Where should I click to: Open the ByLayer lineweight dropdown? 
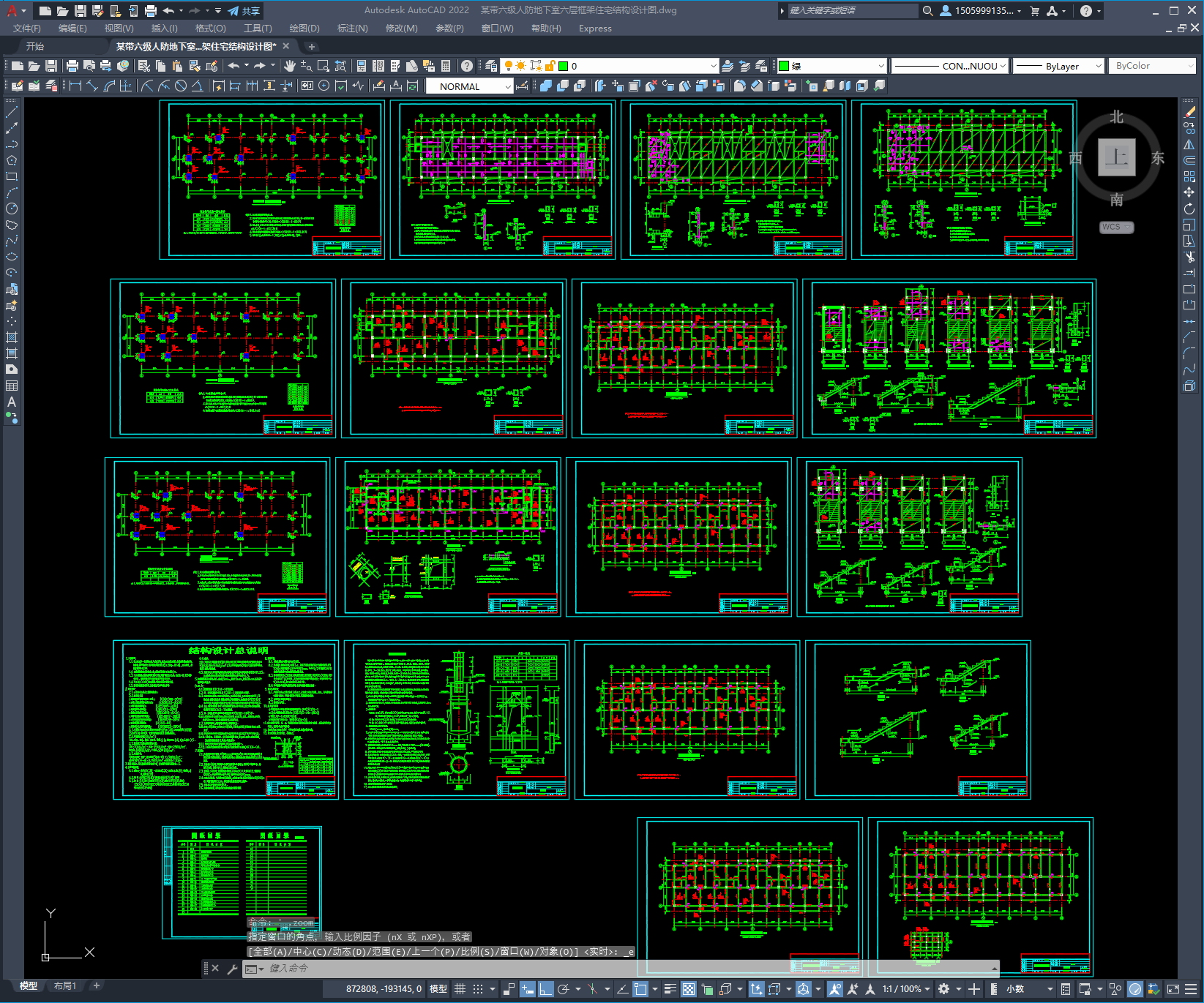pos(1058,66)
